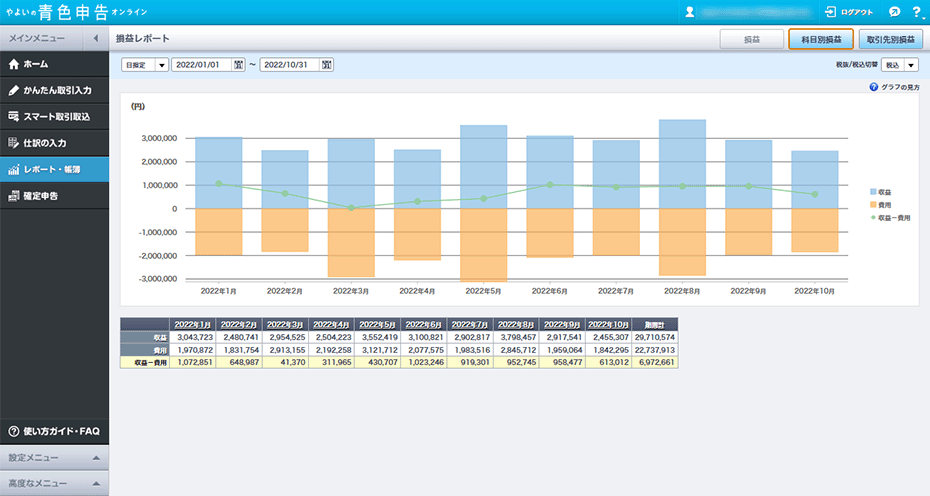
Task: Select レポート・帳簿 in the main menu
Action: pos(55,170)
